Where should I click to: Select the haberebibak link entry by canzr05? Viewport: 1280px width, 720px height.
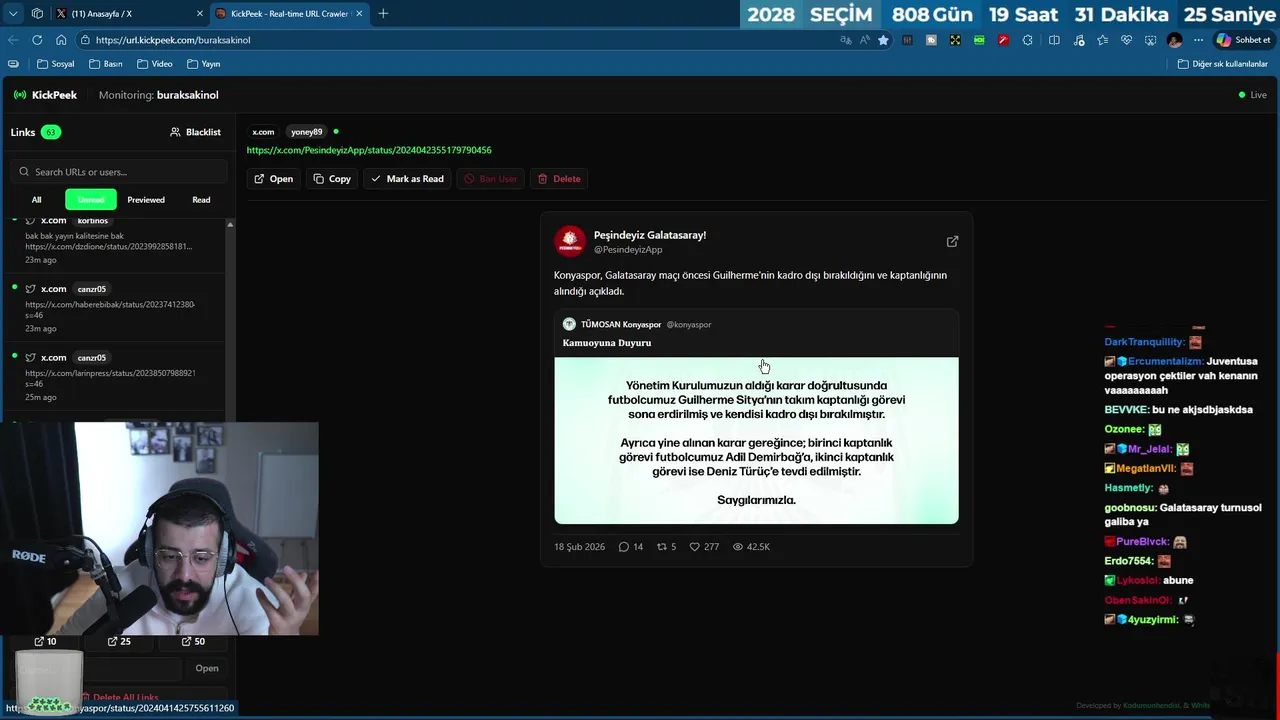(x=115, y=308)
